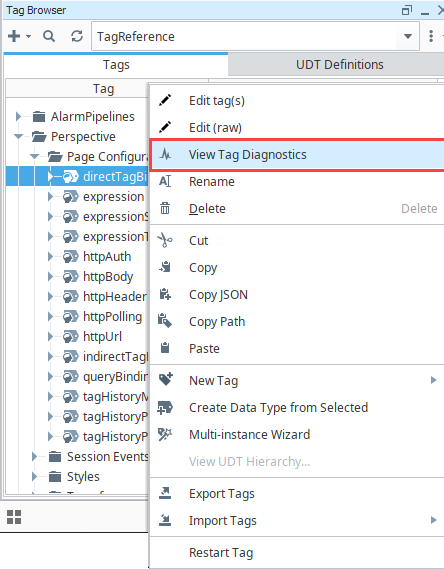Click the plus add tag icon
The image size is (444, 569).
tap(14, 36)
